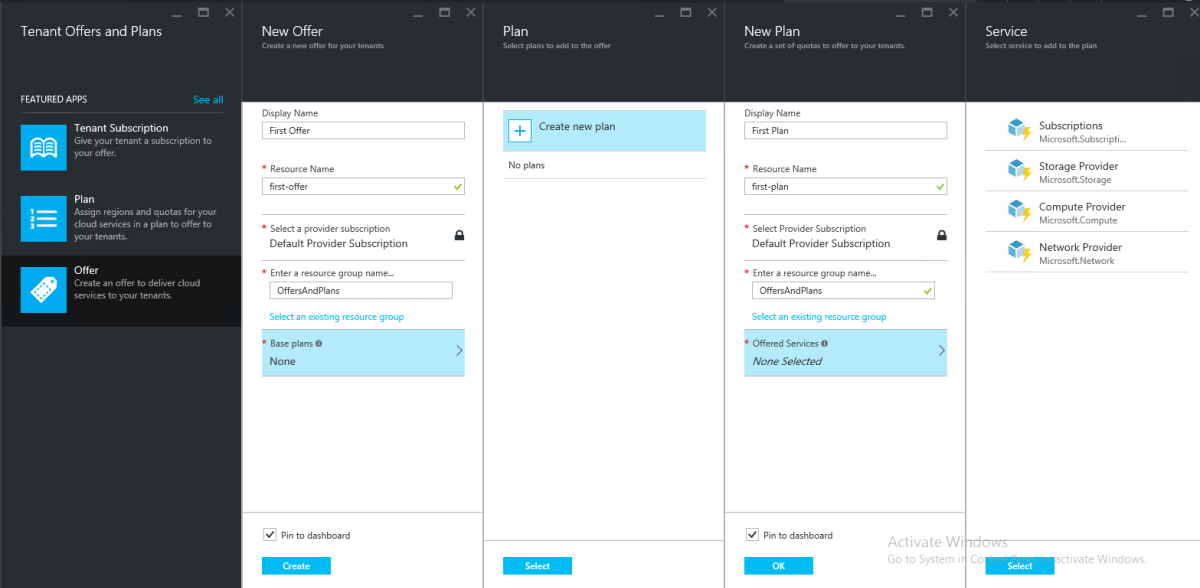Click the OK button in New Plan
Viewport: 1200px width, 588px height.
click(778, 566)
